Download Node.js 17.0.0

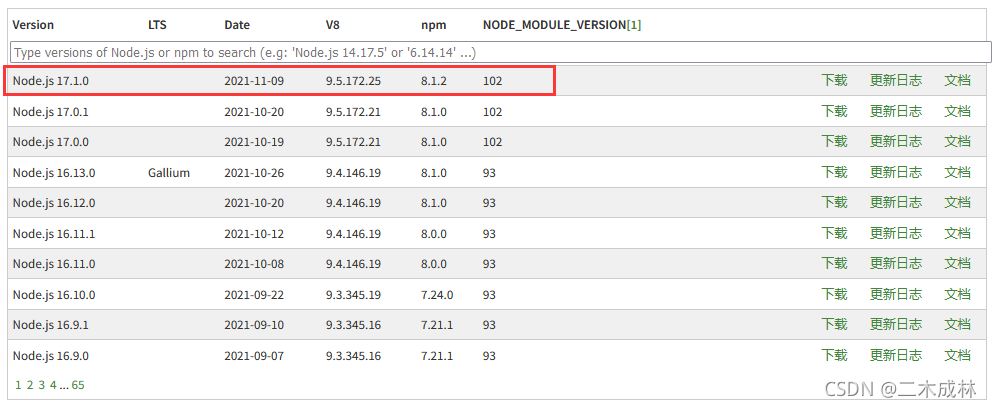tap(834, 142)
